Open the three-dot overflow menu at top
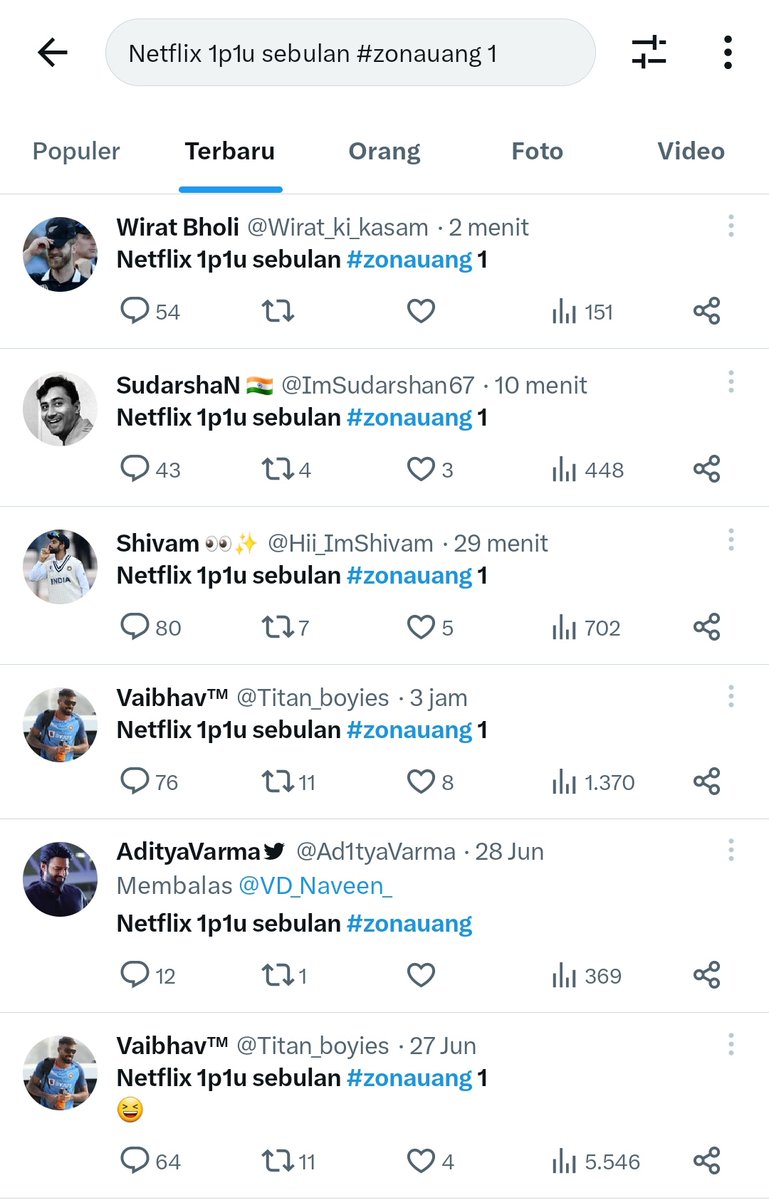Image resolution: width=769 pixels, height=1200 pixels. click(x=728, y=52)
